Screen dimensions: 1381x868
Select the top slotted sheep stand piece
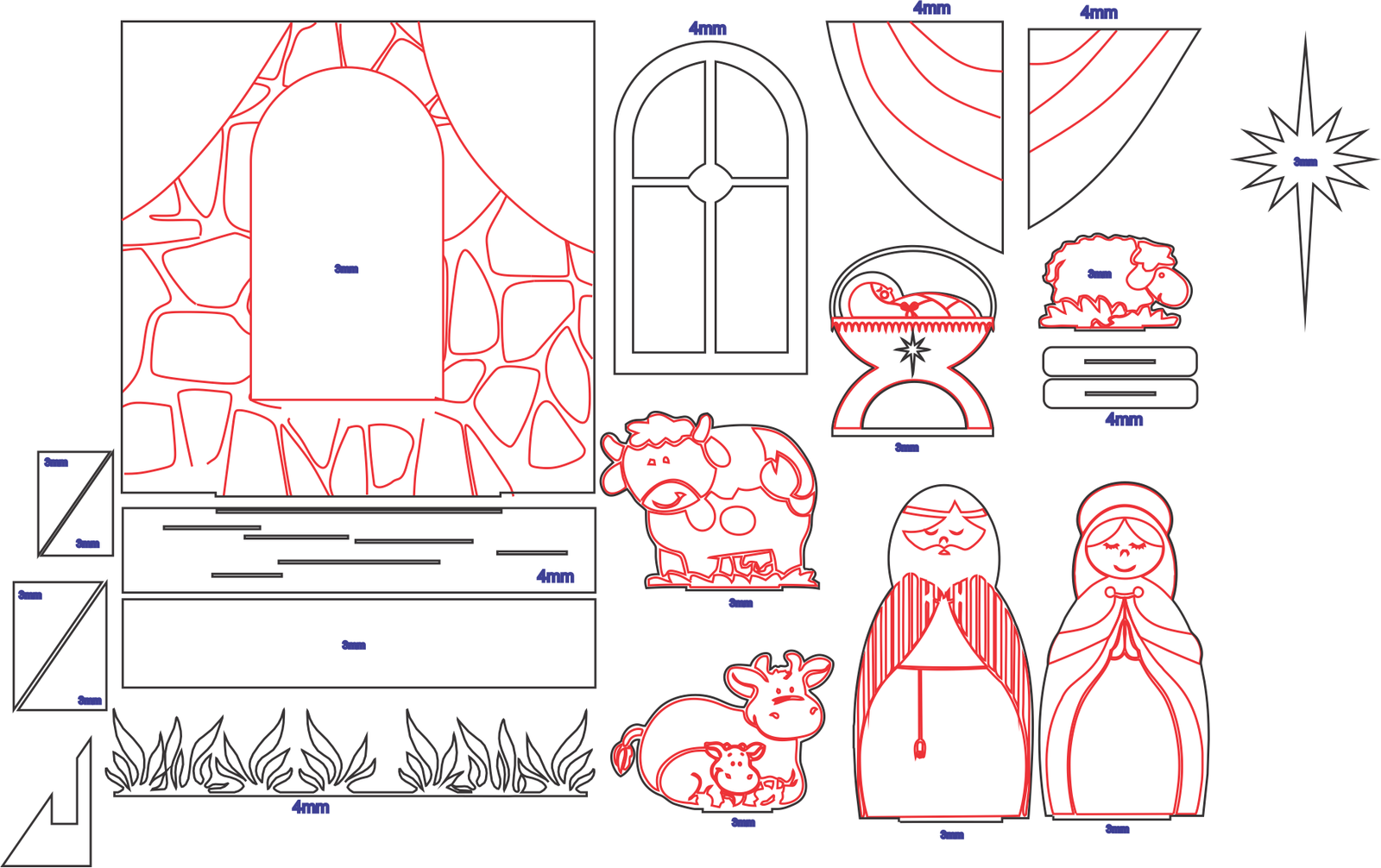point(1119,362)
